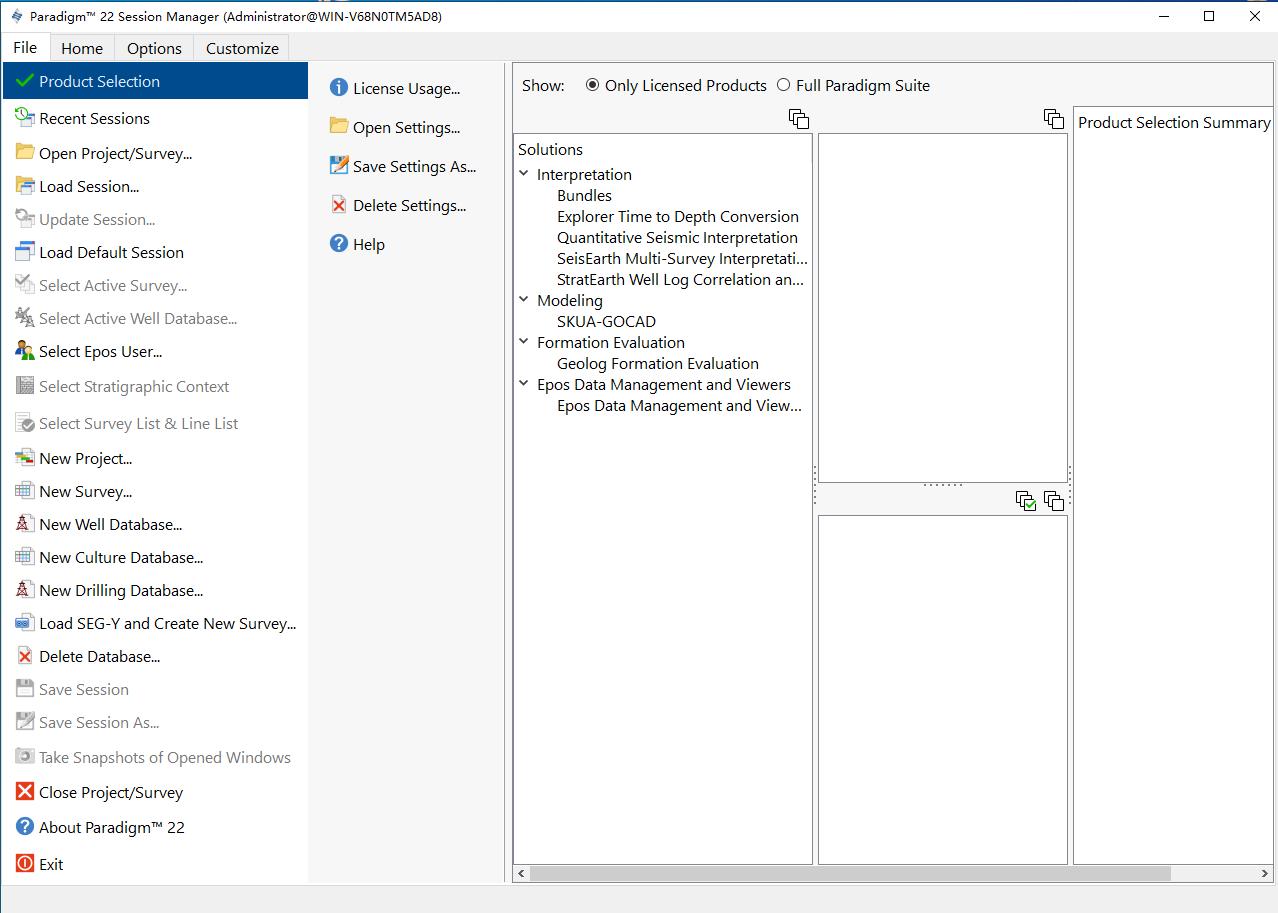Click the Exit power icon

click(25, 864)
